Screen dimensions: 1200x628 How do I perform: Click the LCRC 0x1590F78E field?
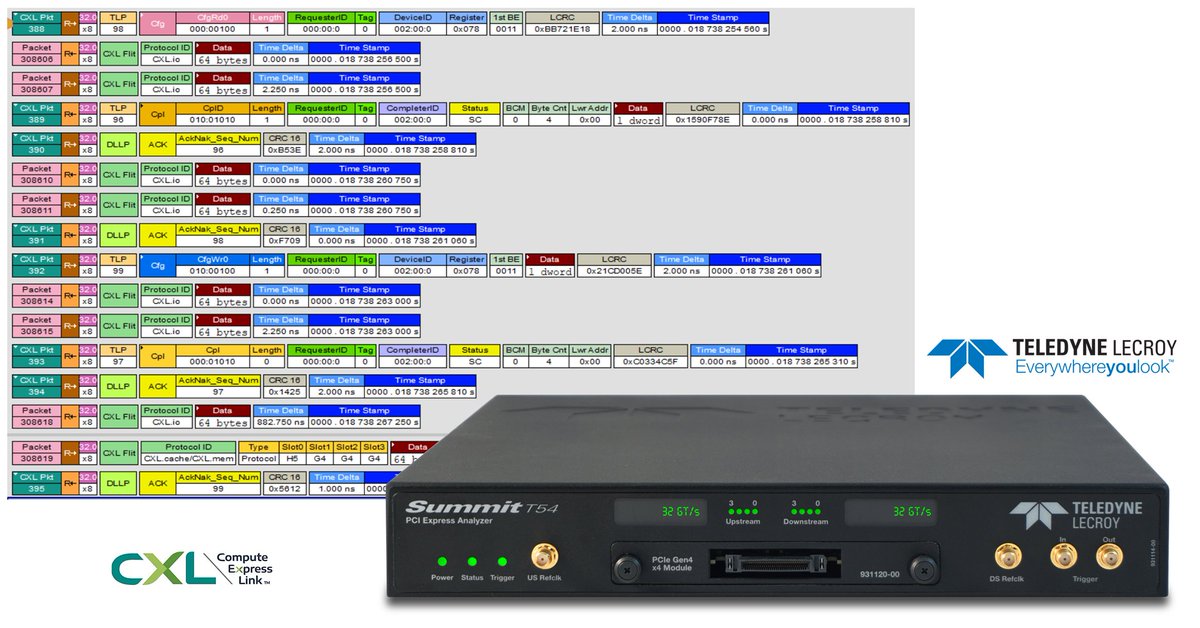coord(703,114)
